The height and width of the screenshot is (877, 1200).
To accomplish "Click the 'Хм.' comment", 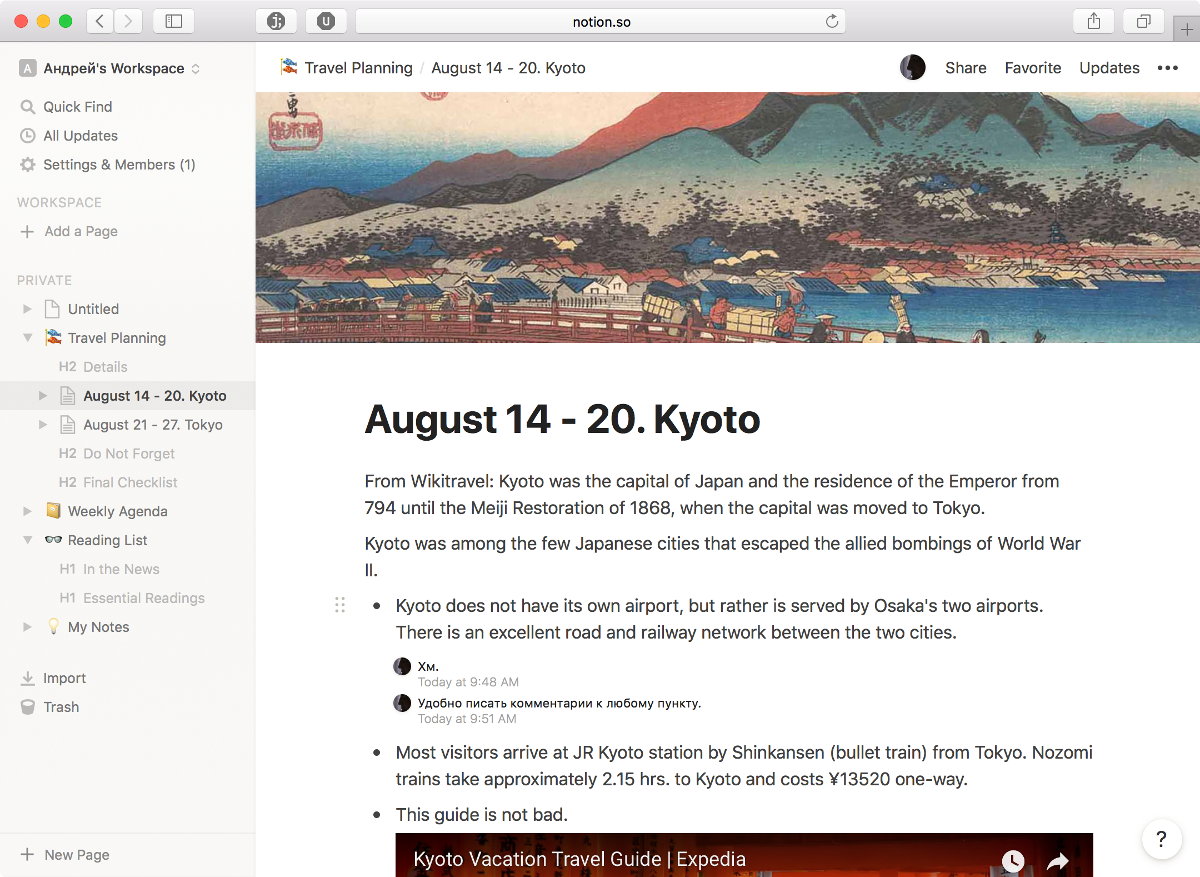I will [x=428, y=666].
